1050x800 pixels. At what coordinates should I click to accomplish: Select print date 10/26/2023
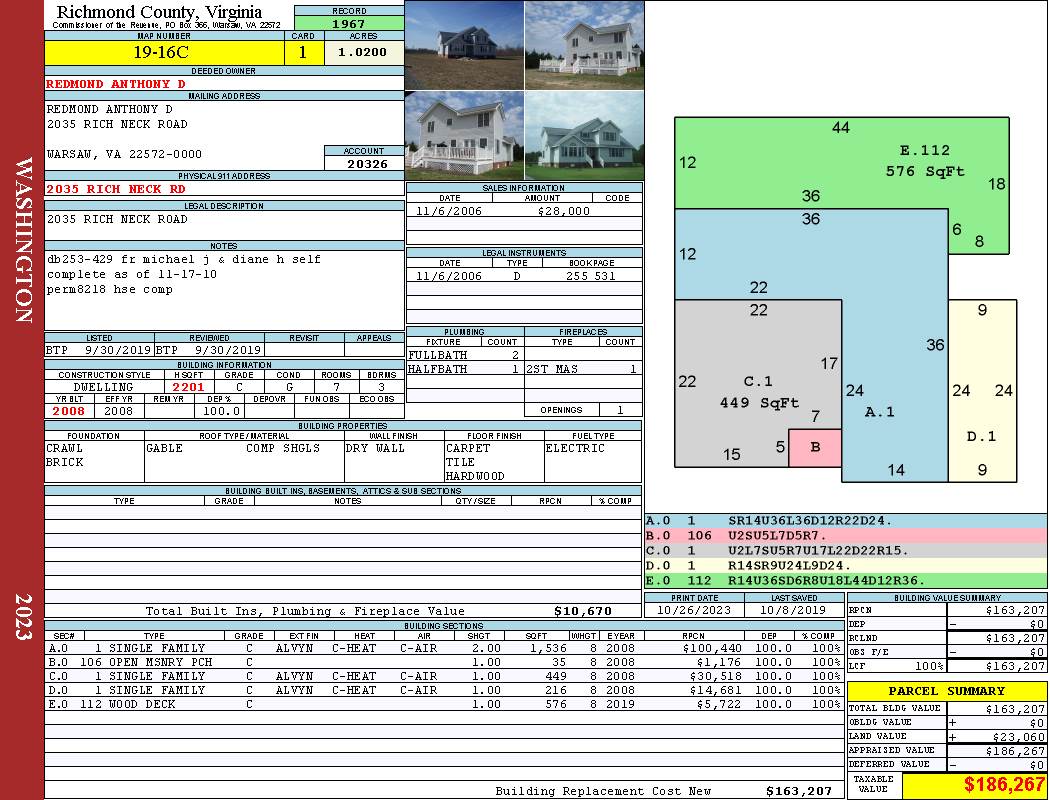(x=694, y=610)
